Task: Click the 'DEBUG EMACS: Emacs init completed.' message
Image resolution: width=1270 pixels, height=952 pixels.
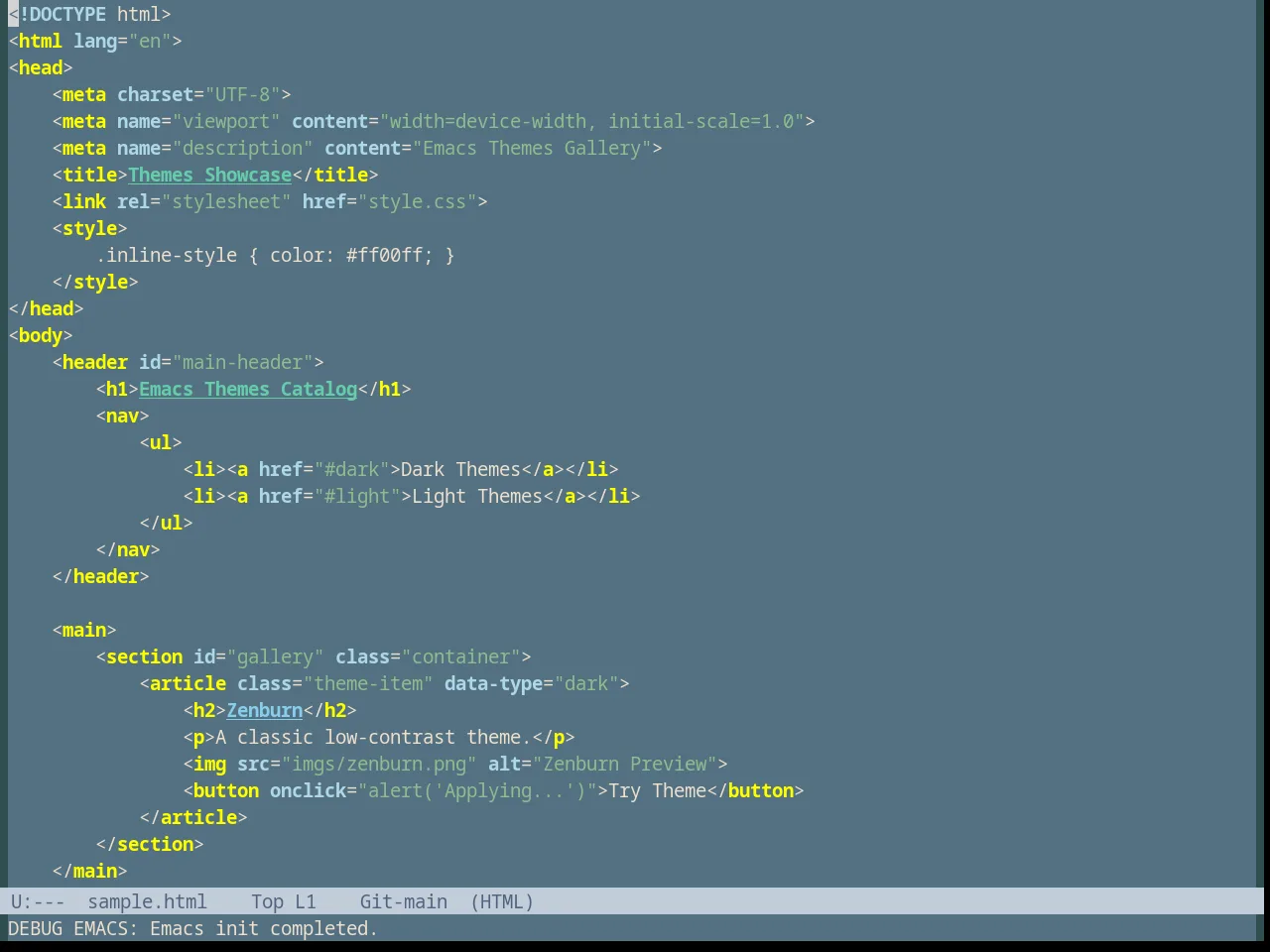Action: point(192,928)
